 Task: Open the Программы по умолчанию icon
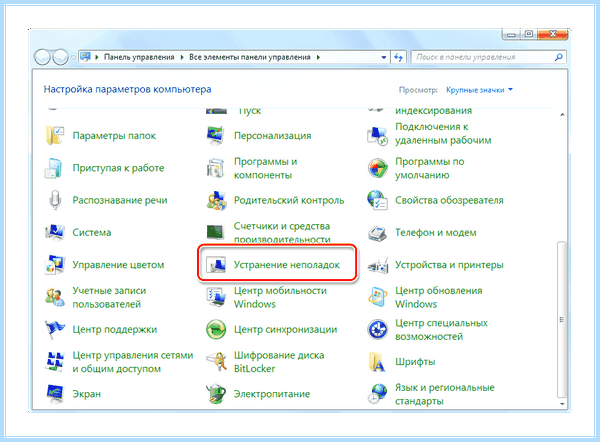pyautogui.click(x=378, y=168)
